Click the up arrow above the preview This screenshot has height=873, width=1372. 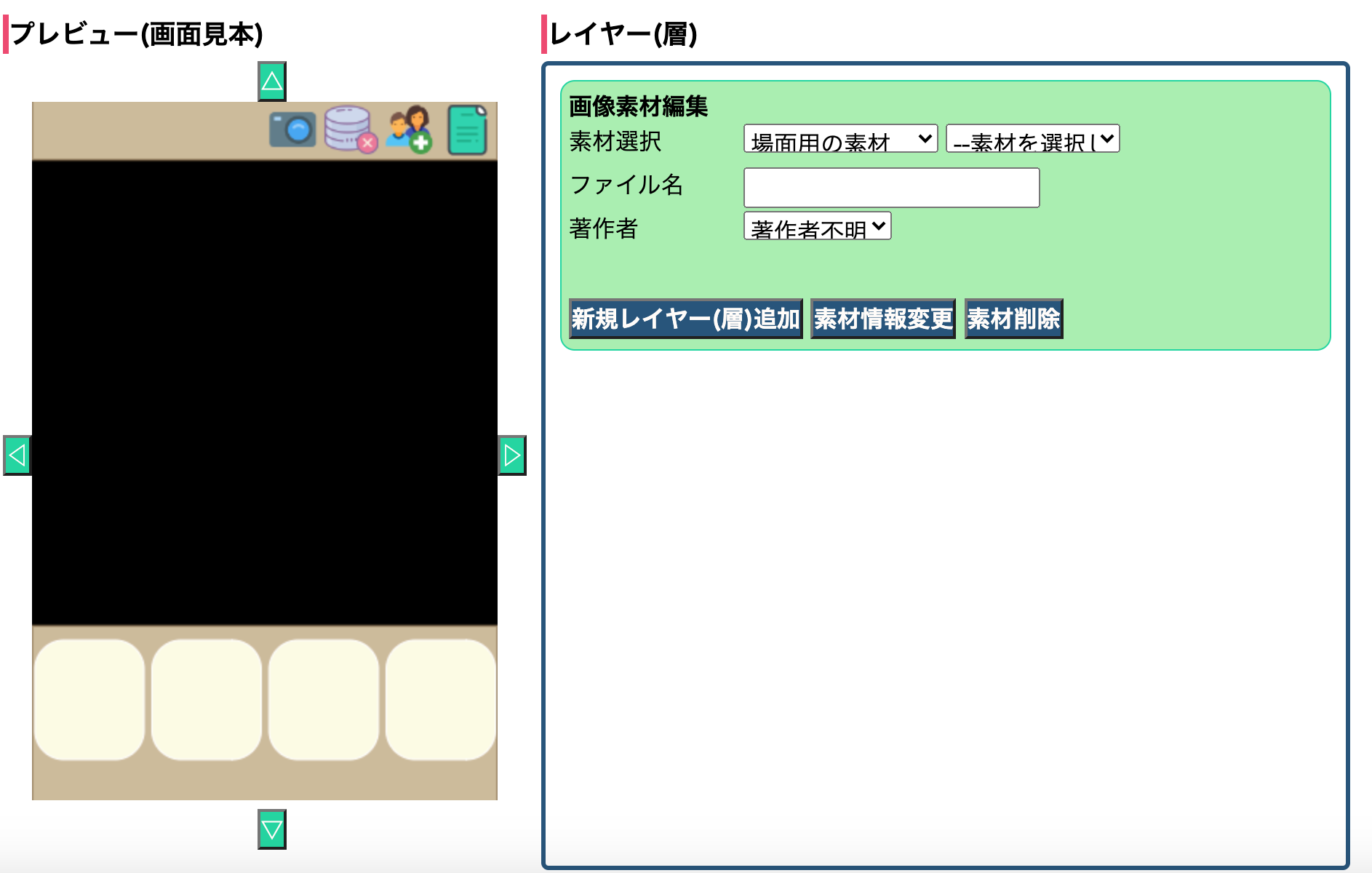(272, 81)
